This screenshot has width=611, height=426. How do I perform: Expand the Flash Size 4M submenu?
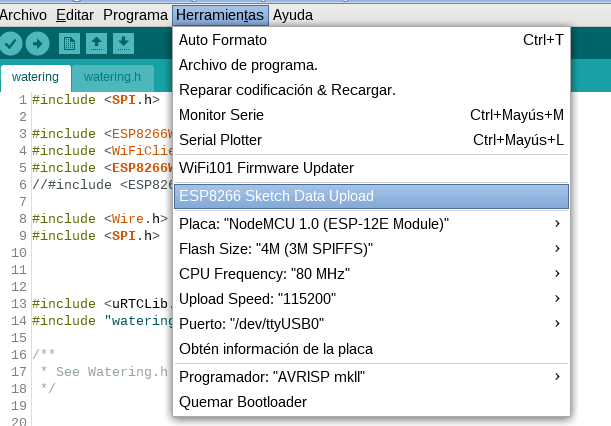(x=370, y=248)
